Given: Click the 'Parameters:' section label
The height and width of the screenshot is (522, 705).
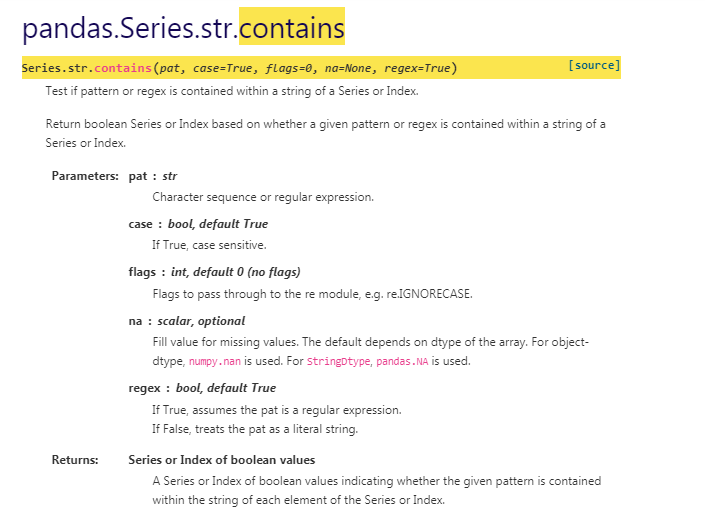Looking at the screenshot, I should 85,176.
